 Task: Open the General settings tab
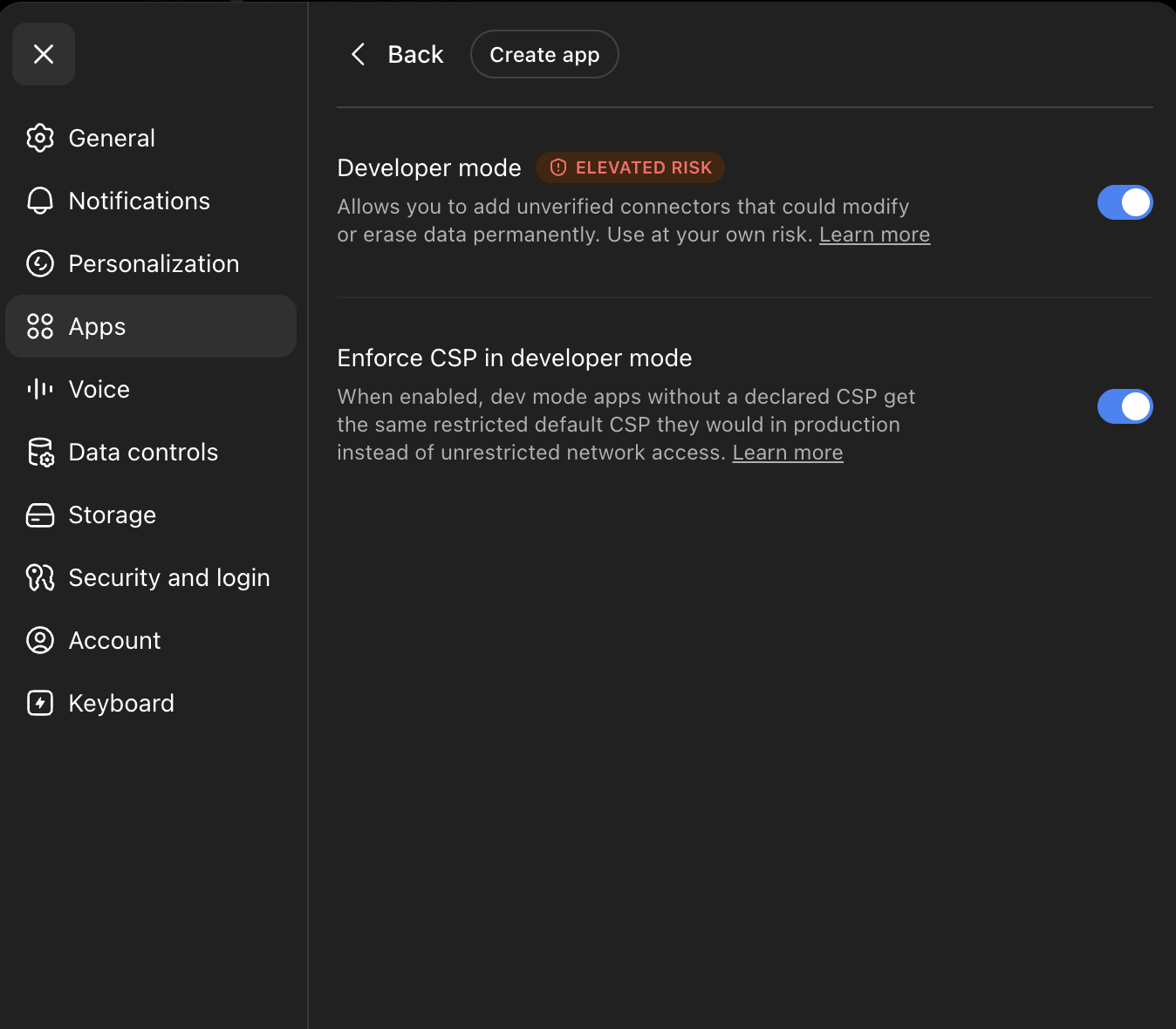coord(151,138)
